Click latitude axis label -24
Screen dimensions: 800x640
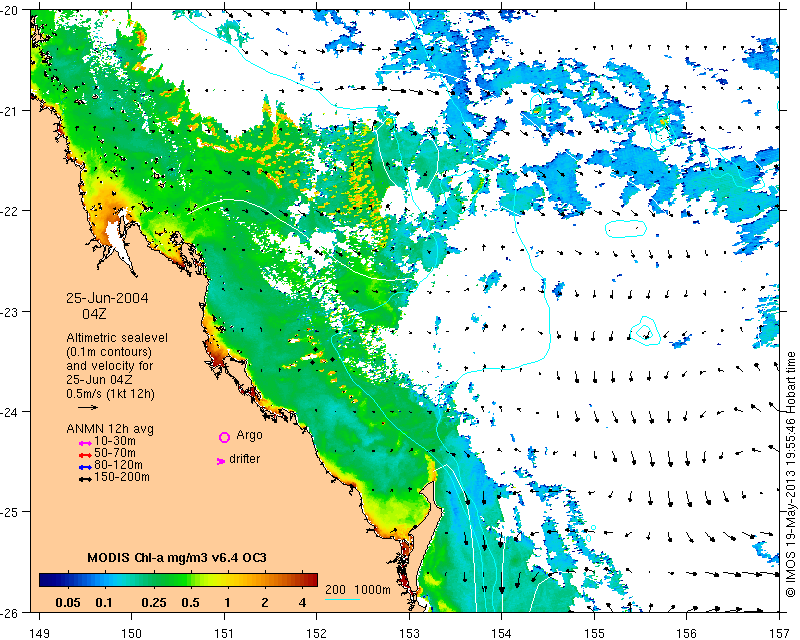pos(10,412)
